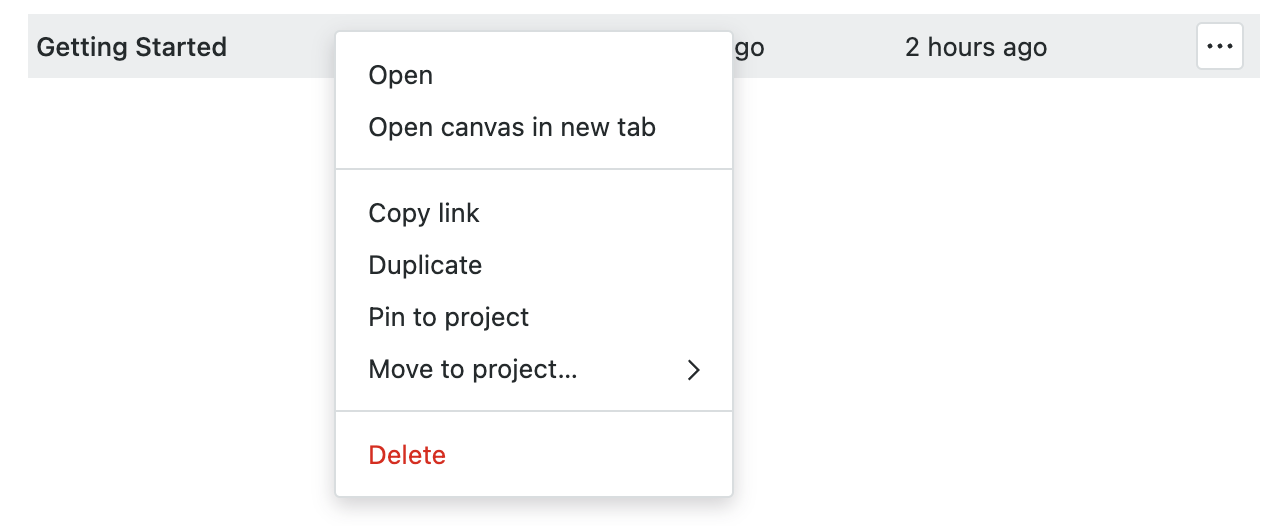Pick the Duplicate menu entry
This screenshot has height=526, width=1274.
click(425, 266)
